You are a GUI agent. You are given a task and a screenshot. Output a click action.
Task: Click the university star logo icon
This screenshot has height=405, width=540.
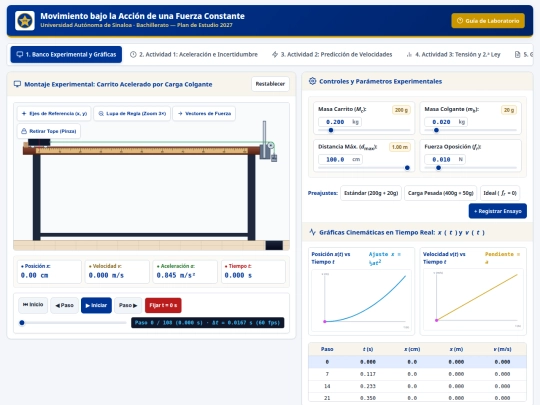(x=25, y=21)
